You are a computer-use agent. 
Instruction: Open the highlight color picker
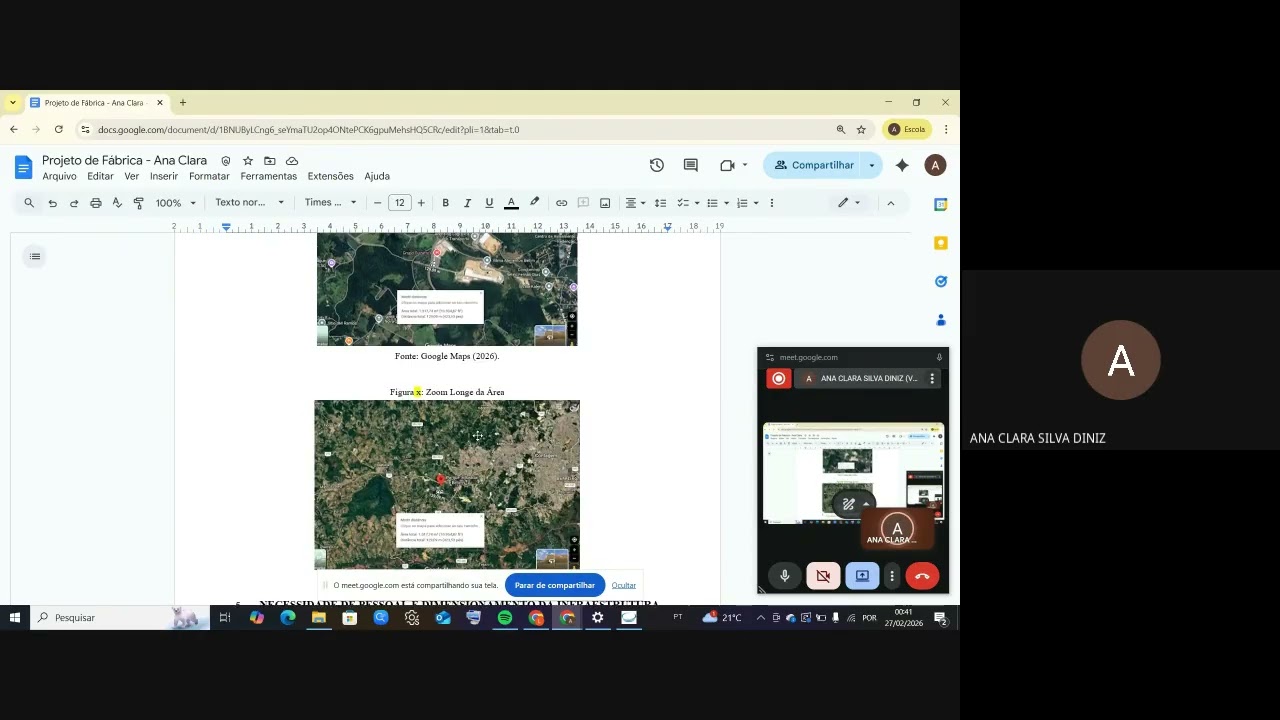[534, 203]
